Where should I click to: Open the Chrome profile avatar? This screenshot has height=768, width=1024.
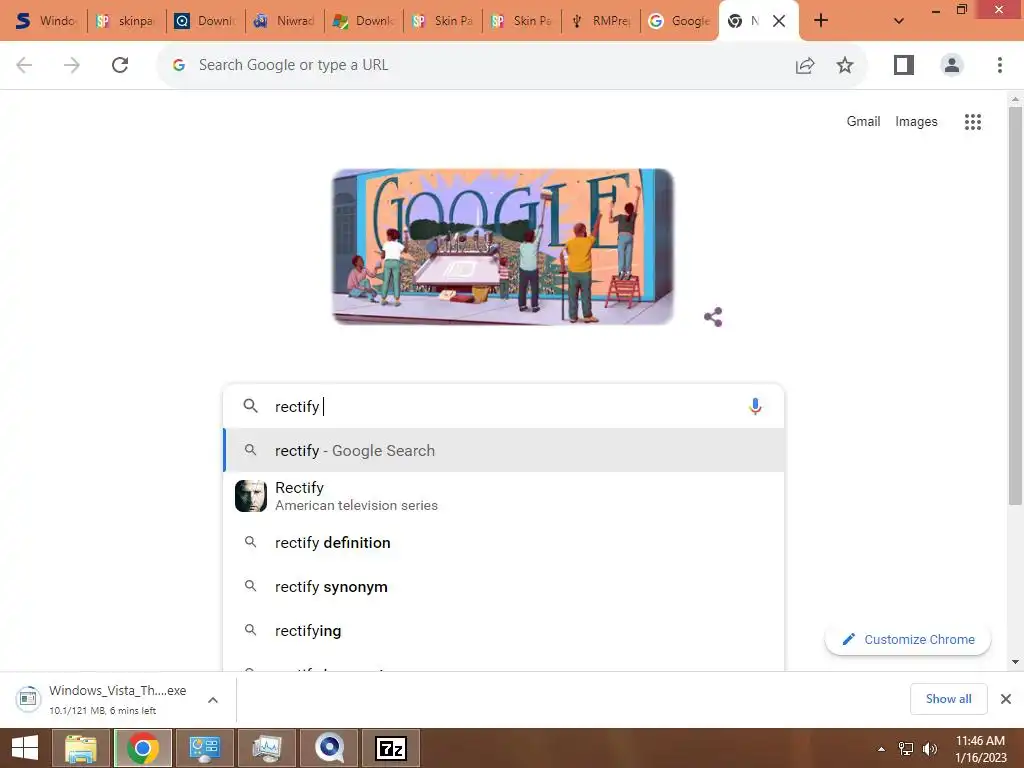(x=952, y=65)
